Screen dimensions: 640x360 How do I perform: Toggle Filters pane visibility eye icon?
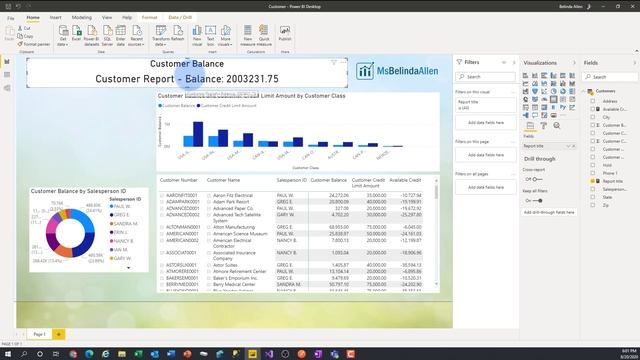504,62
